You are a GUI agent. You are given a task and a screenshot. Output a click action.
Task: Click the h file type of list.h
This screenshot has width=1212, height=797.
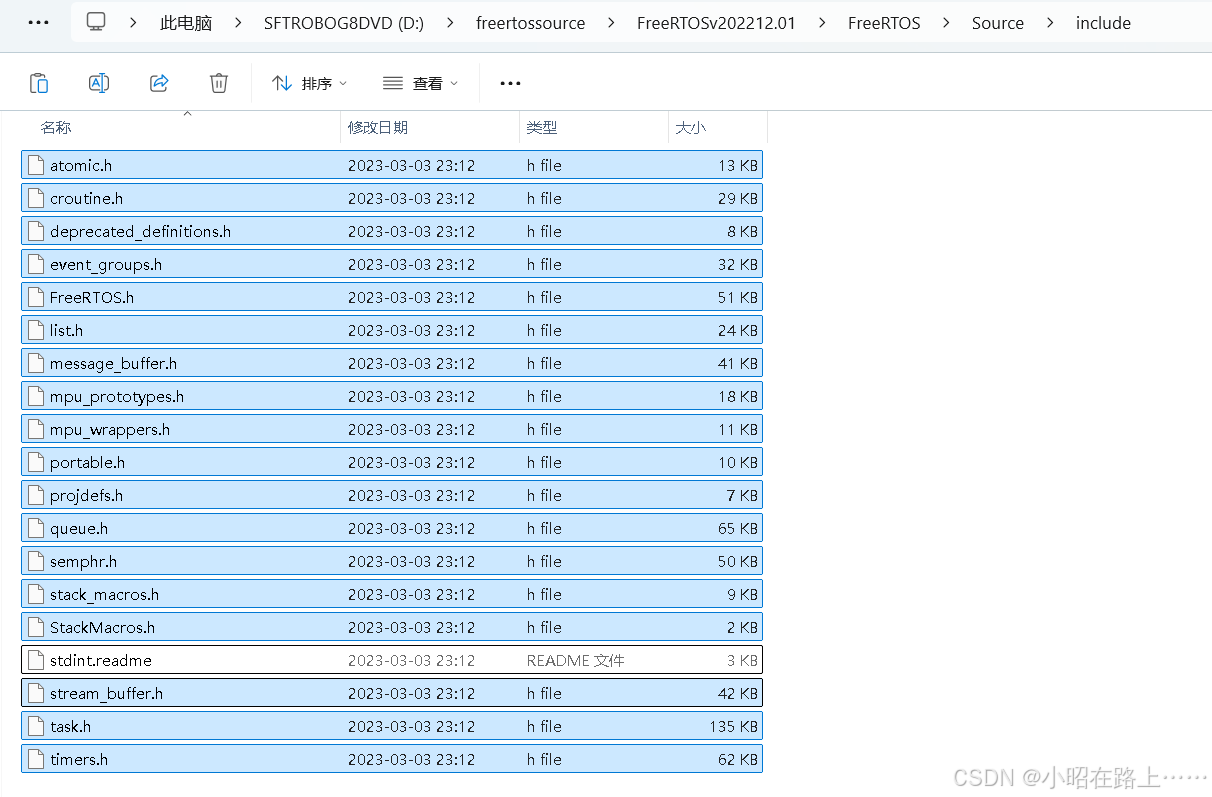[545, 330]
